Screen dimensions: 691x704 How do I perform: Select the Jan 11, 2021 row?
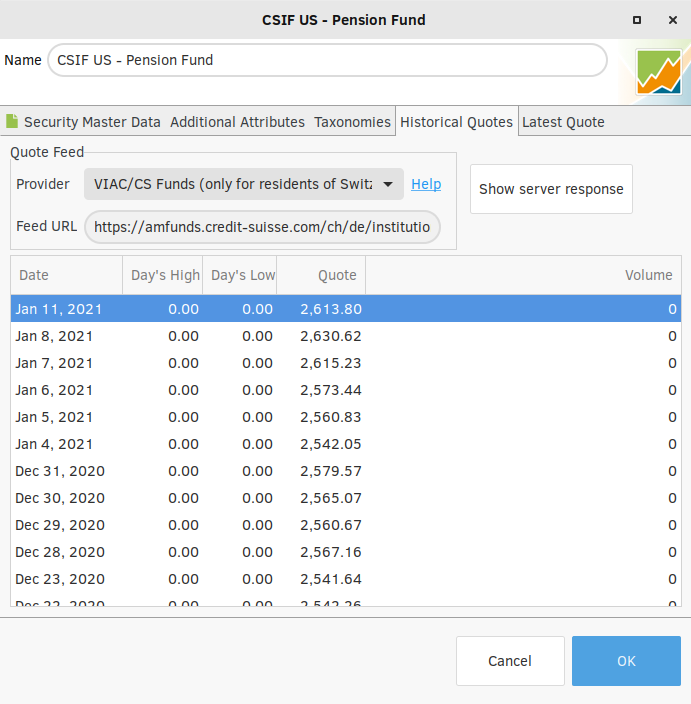pyautogui.click(x=346, y=309)
